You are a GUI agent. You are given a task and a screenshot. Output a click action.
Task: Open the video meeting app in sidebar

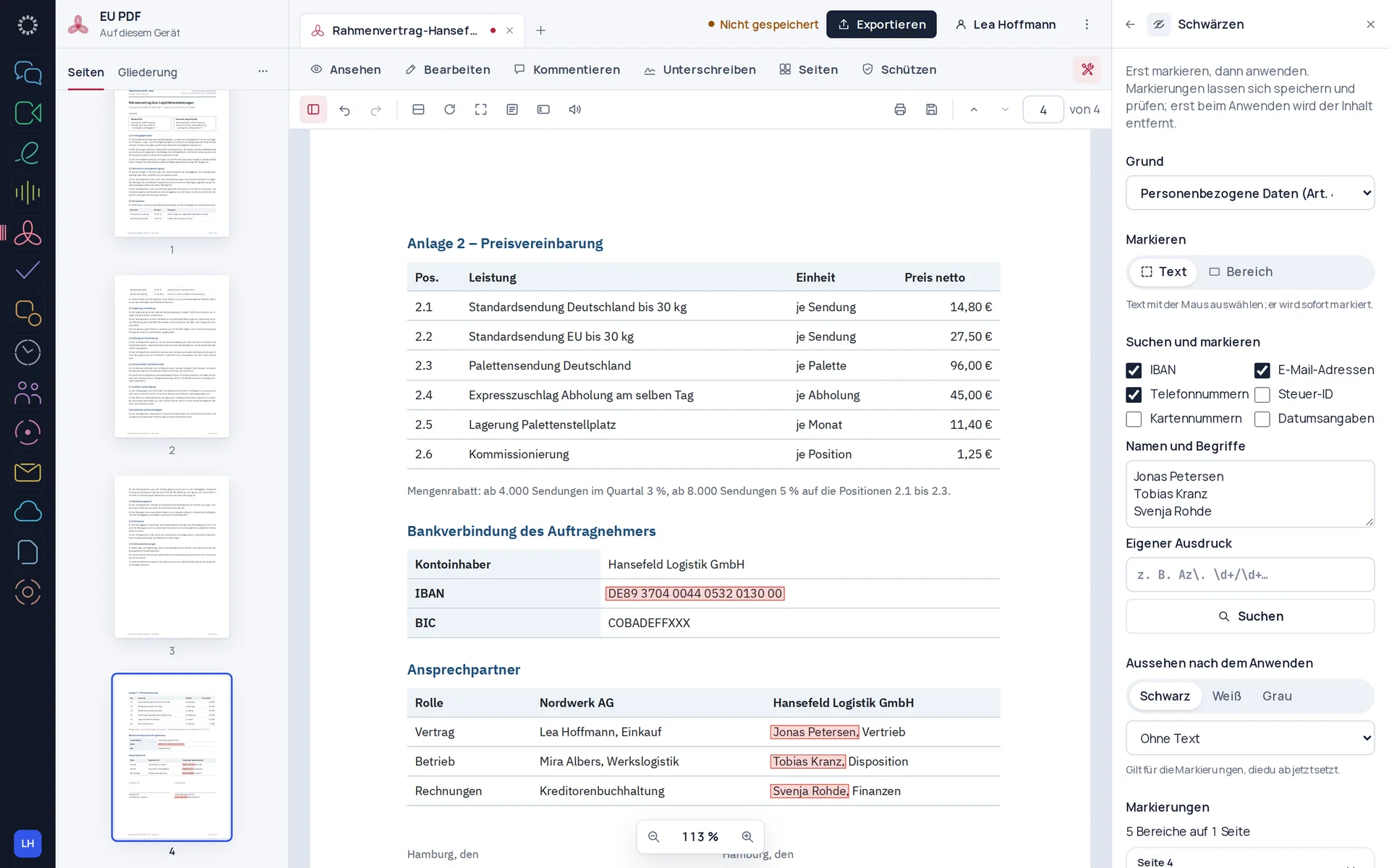[x=27, y=113]
